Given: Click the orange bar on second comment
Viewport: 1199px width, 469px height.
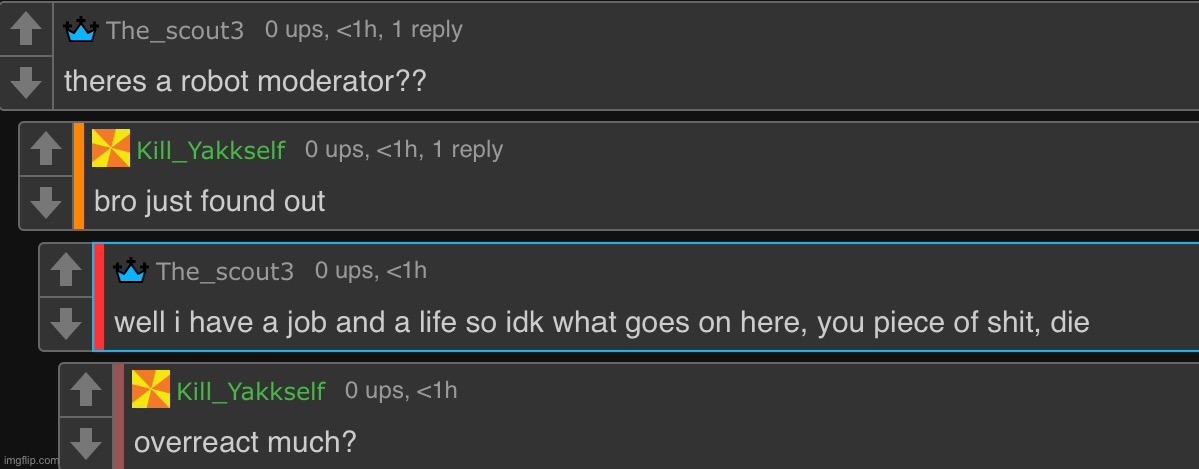Looking at the screenshot, I should coord(79,176).
